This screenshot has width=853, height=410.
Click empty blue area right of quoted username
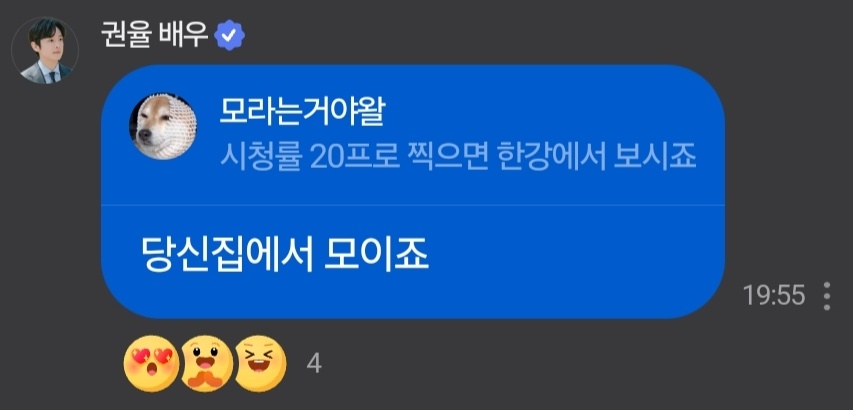point(544,114)
